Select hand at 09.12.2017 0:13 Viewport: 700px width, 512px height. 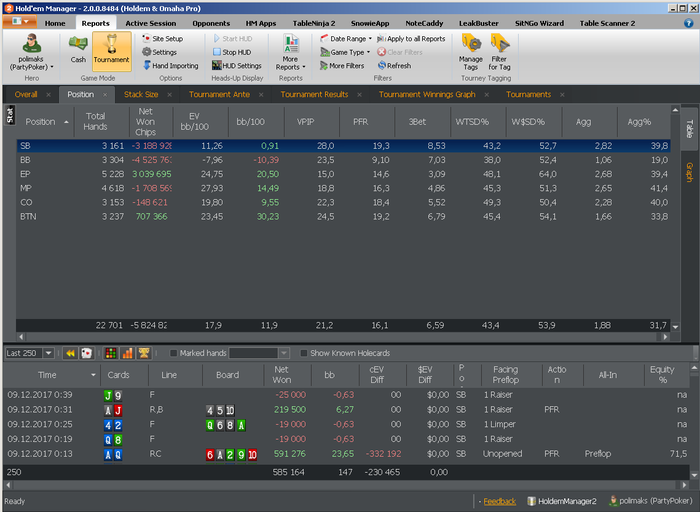click(346, 454)
